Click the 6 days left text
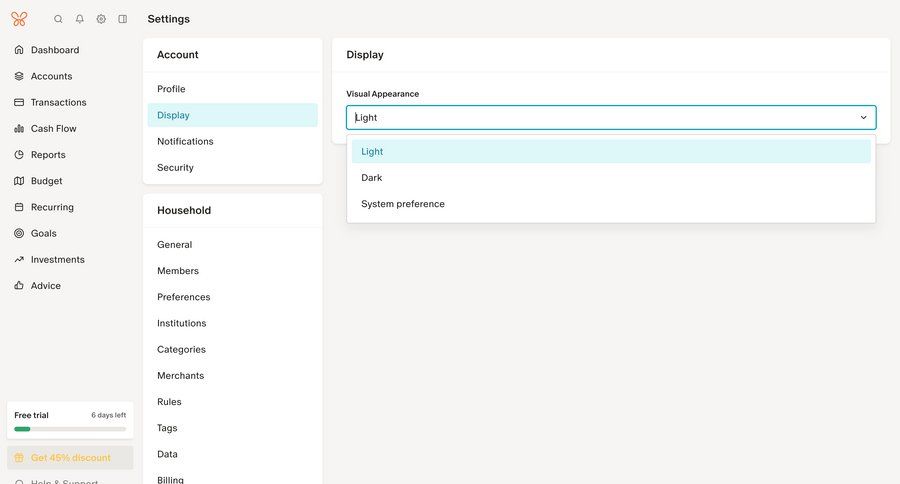This screenshot has width=900, height=484. (108, 415)
